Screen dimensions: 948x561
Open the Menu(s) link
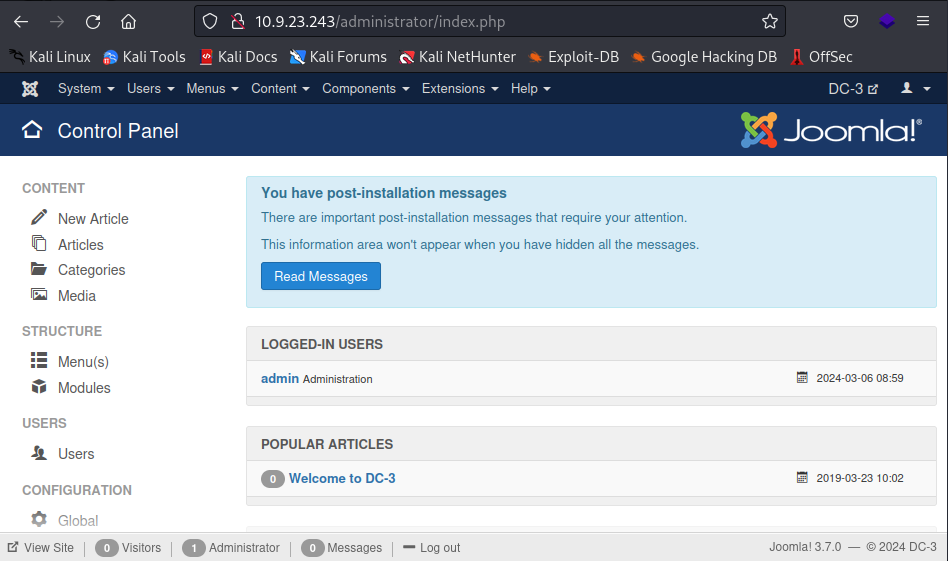click(83, 362)
